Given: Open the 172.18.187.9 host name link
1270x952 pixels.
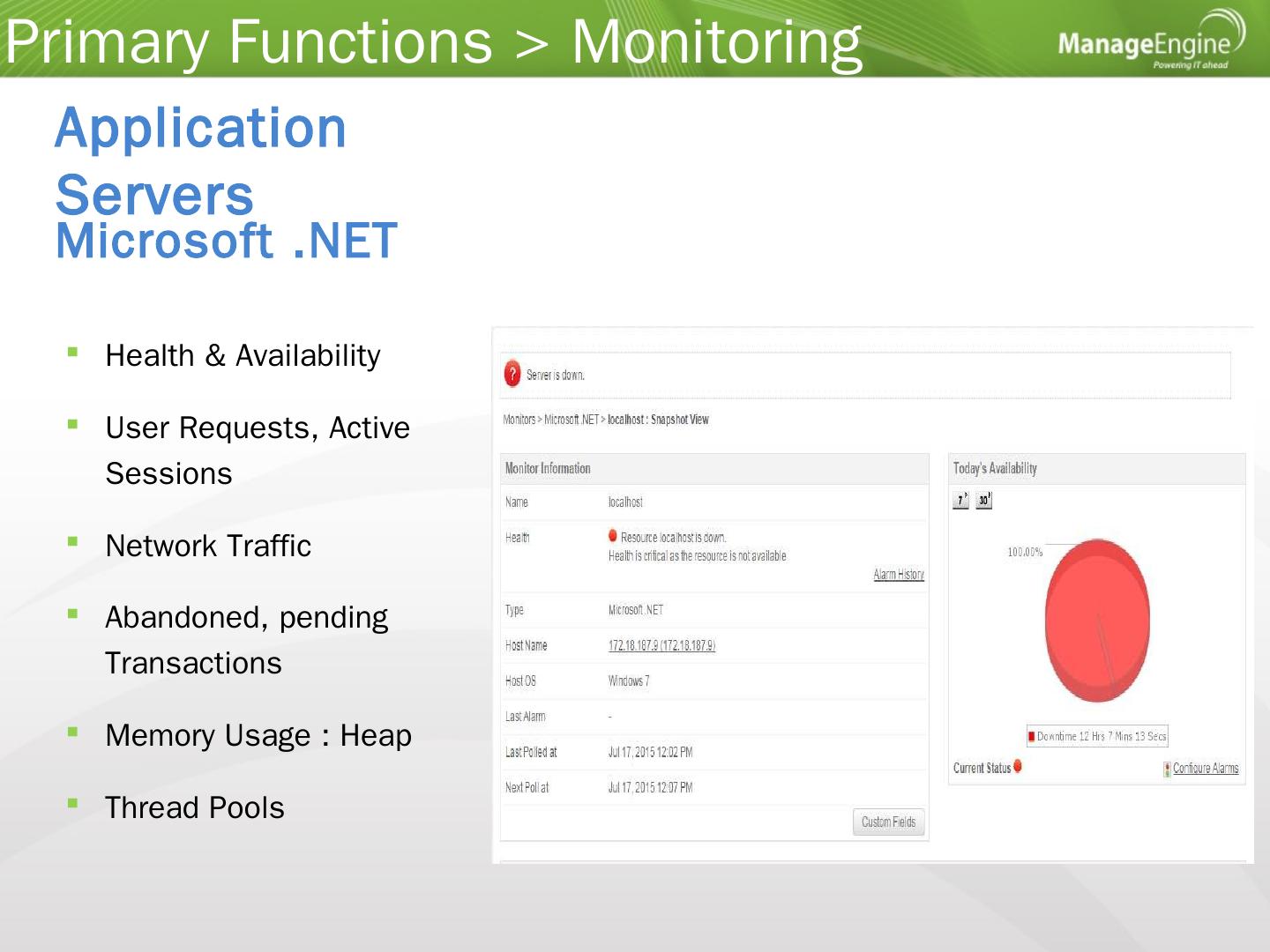Looking at the screenshot, I should click(661, 646).
